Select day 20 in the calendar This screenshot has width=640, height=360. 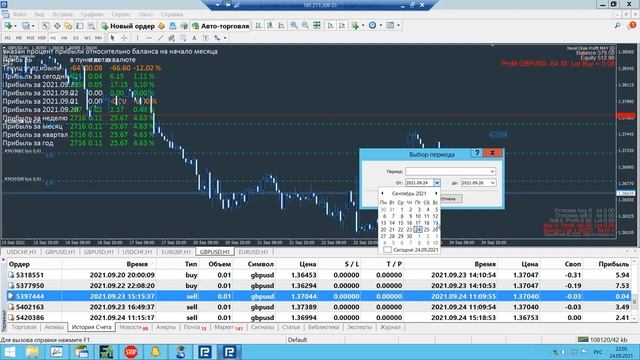click(x=383, y=230)
